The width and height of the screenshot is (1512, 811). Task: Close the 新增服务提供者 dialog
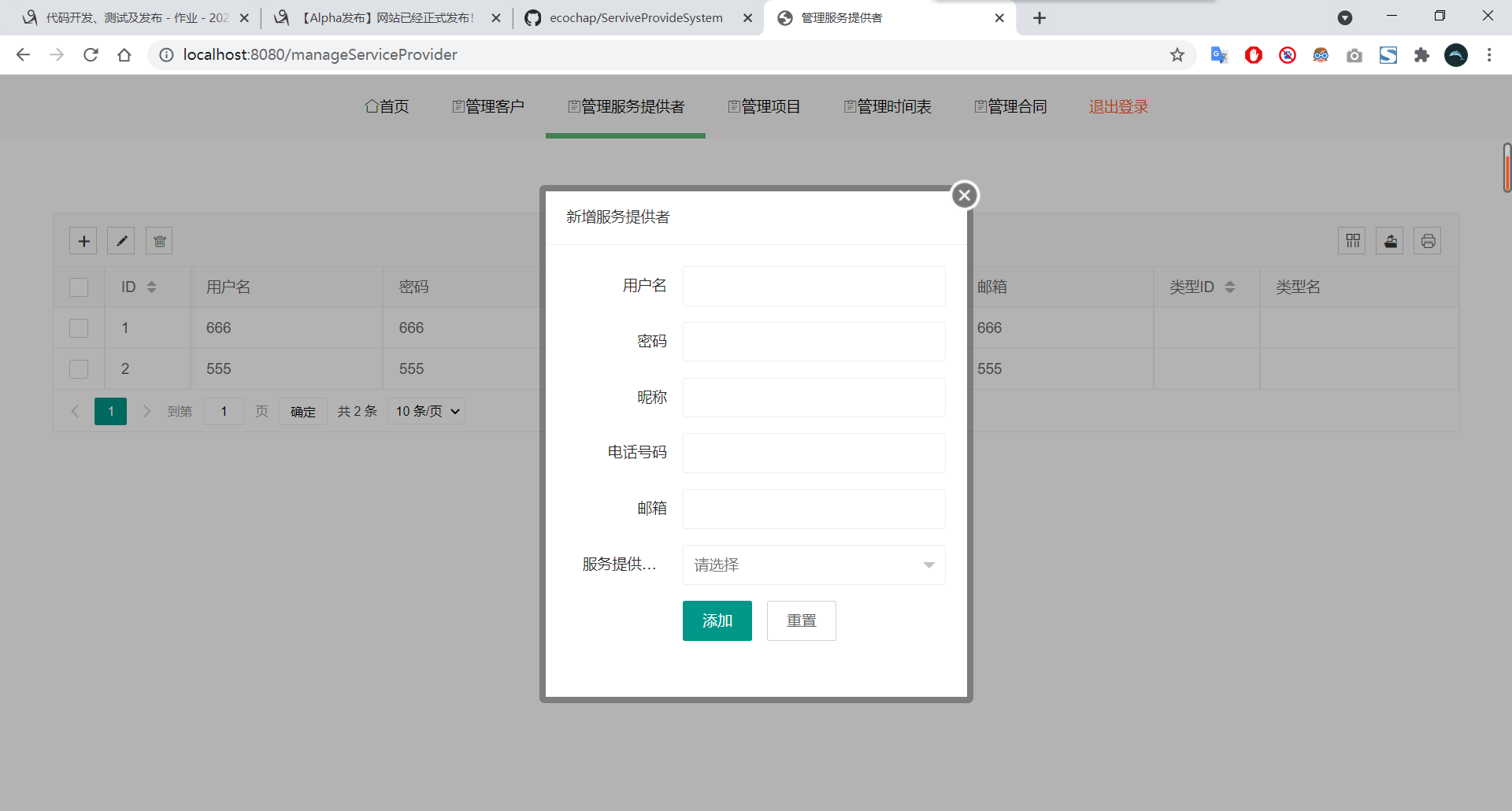pos(965,195)
